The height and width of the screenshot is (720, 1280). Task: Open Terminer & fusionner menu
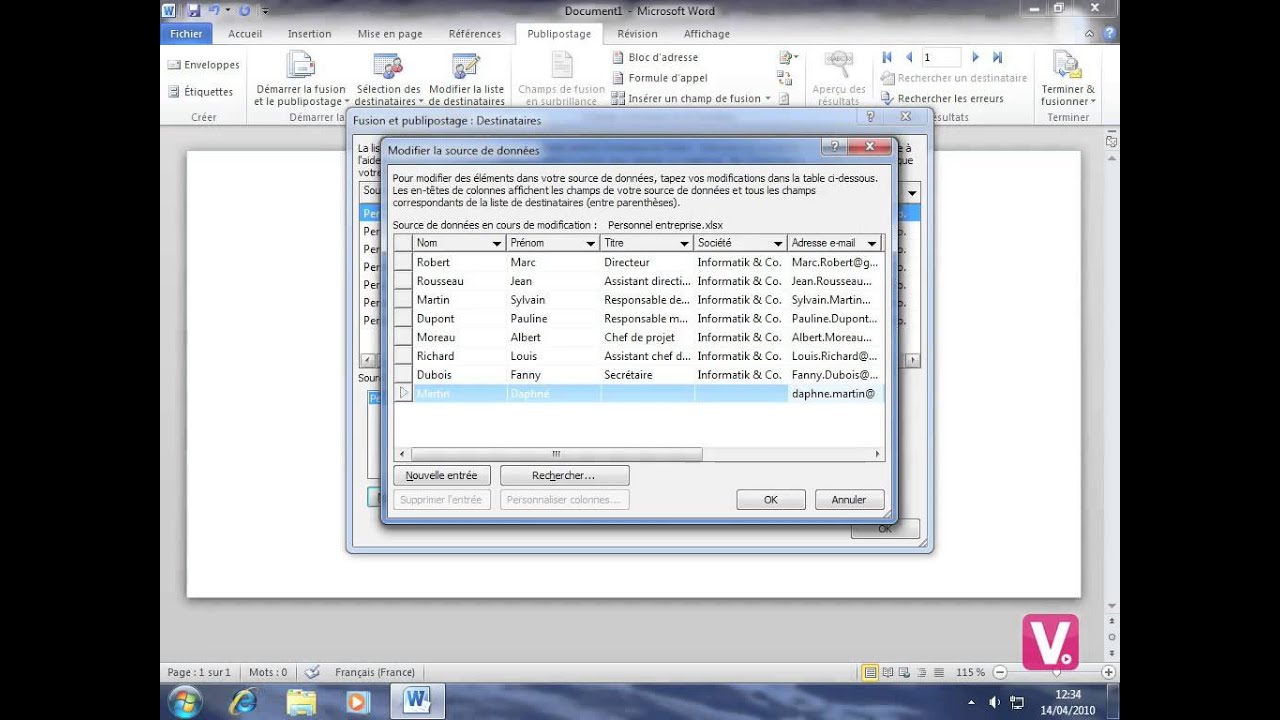pyautogui.click(x=1068, y=79)
